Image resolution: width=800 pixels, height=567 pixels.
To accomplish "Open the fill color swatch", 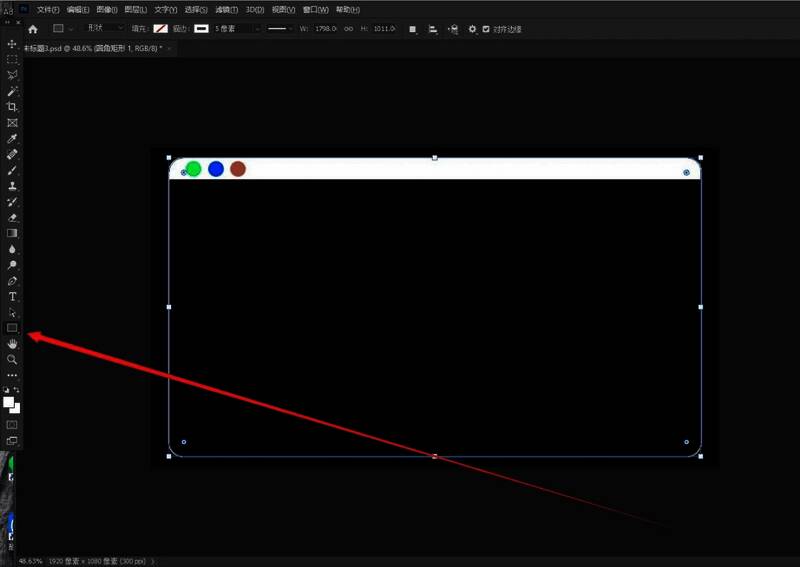I will pyautogui.click(x=160, y=29).
